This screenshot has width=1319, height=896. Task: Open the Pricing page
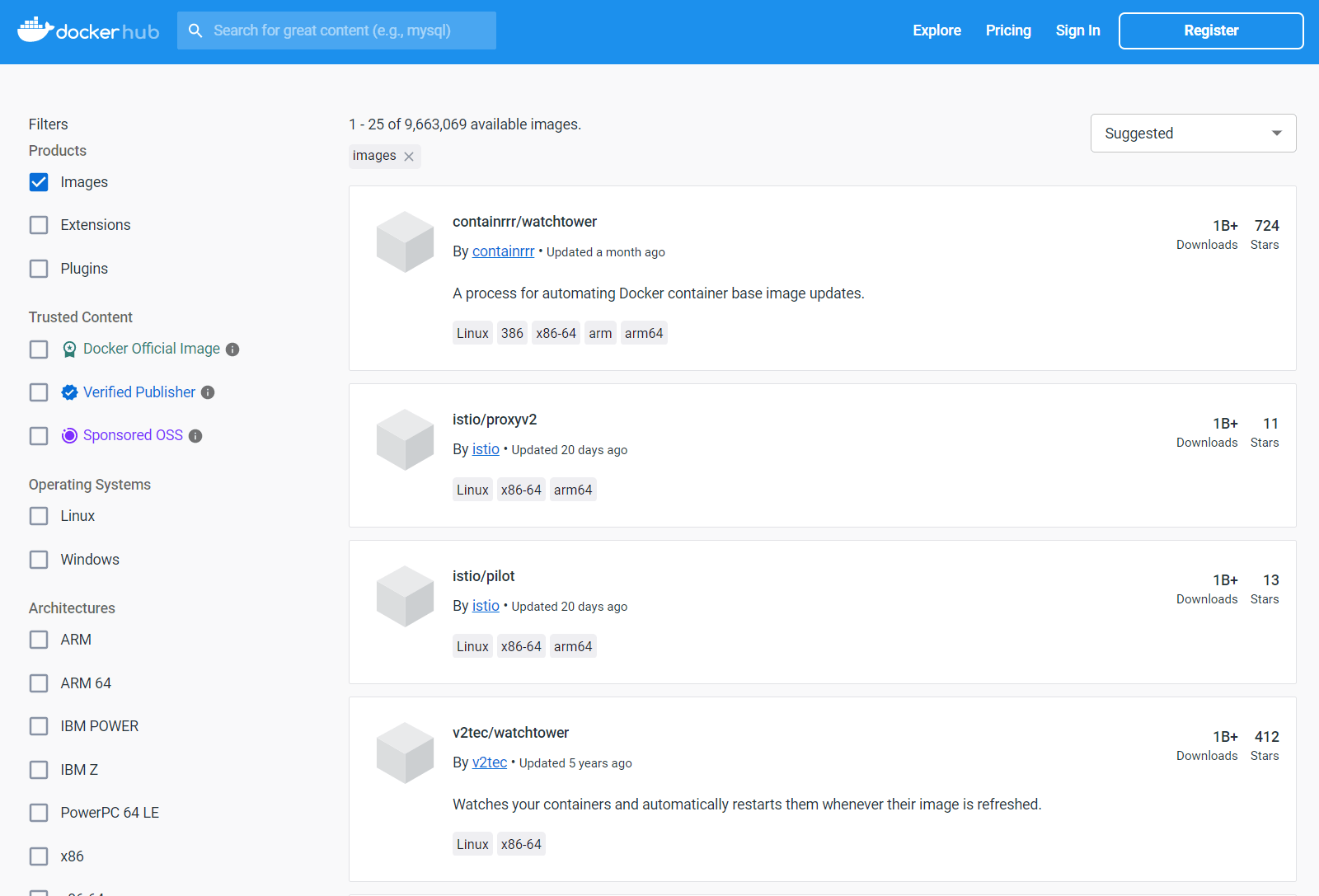[x=1008, y=30]
